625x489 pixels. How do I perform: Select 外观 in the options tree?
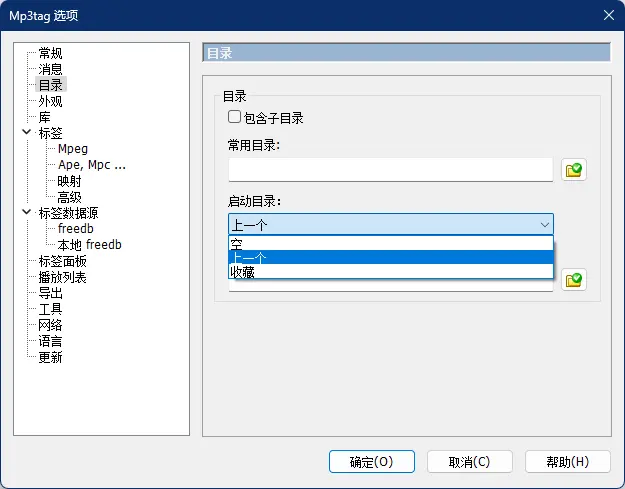[x=51, y=101]
